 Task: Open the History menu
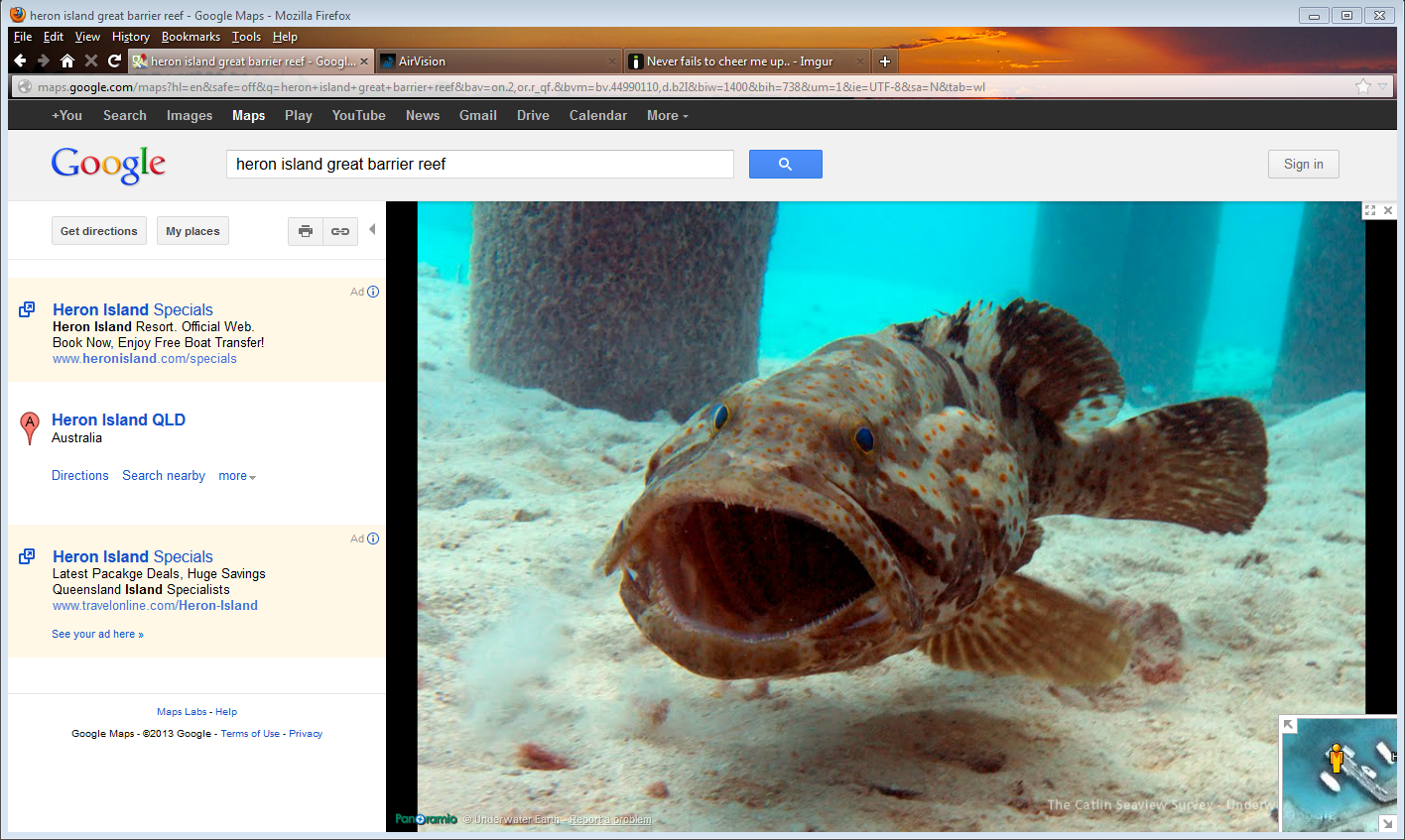pos(131,37)
